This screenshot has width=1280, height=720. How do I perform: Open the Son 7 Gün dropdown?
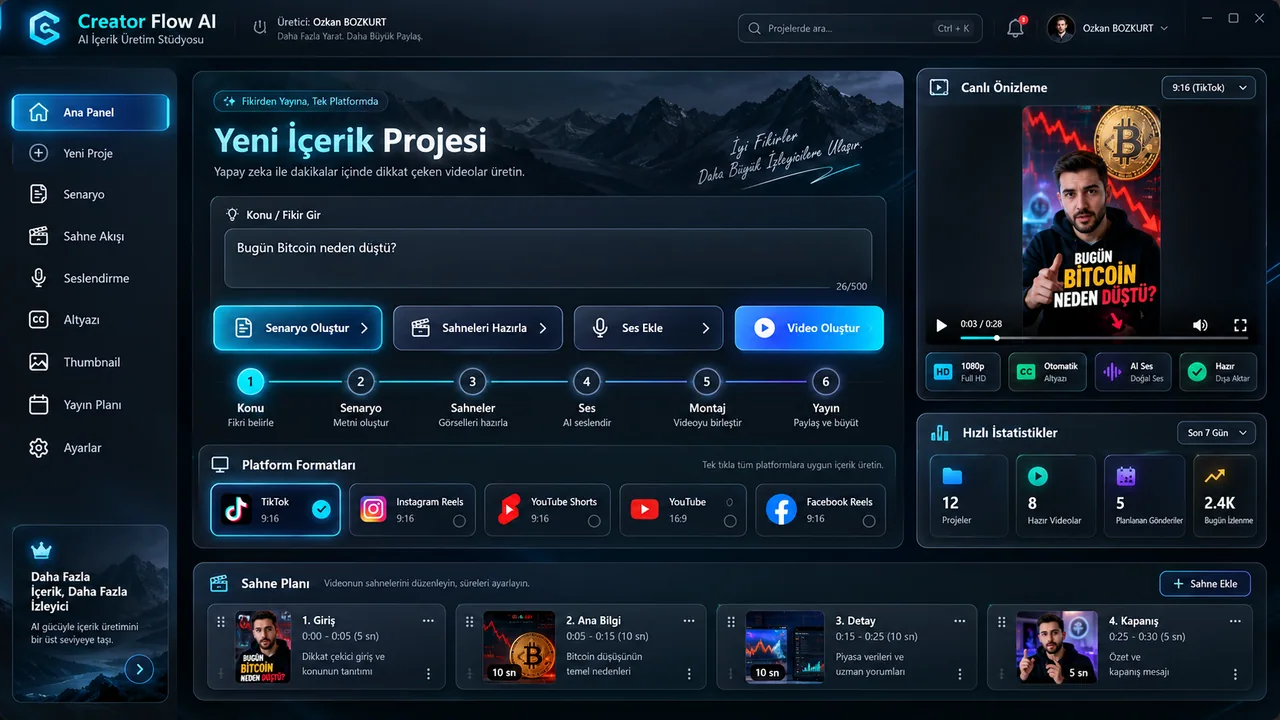tap(1216, 433)
